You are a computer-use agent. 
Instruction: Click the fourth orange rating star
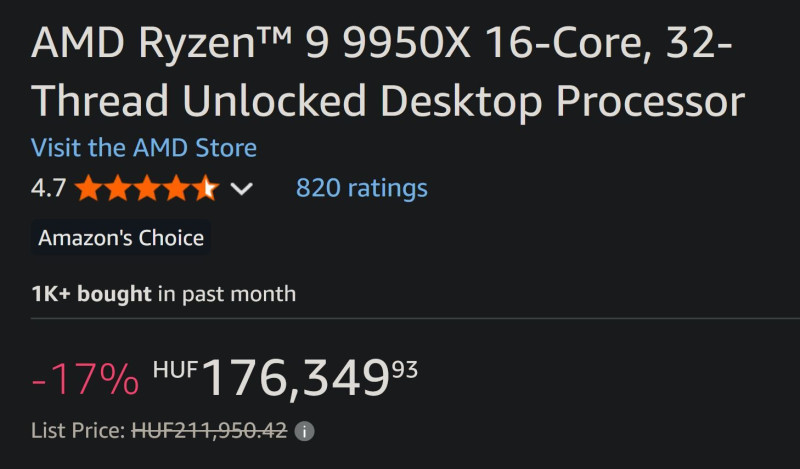177,188
